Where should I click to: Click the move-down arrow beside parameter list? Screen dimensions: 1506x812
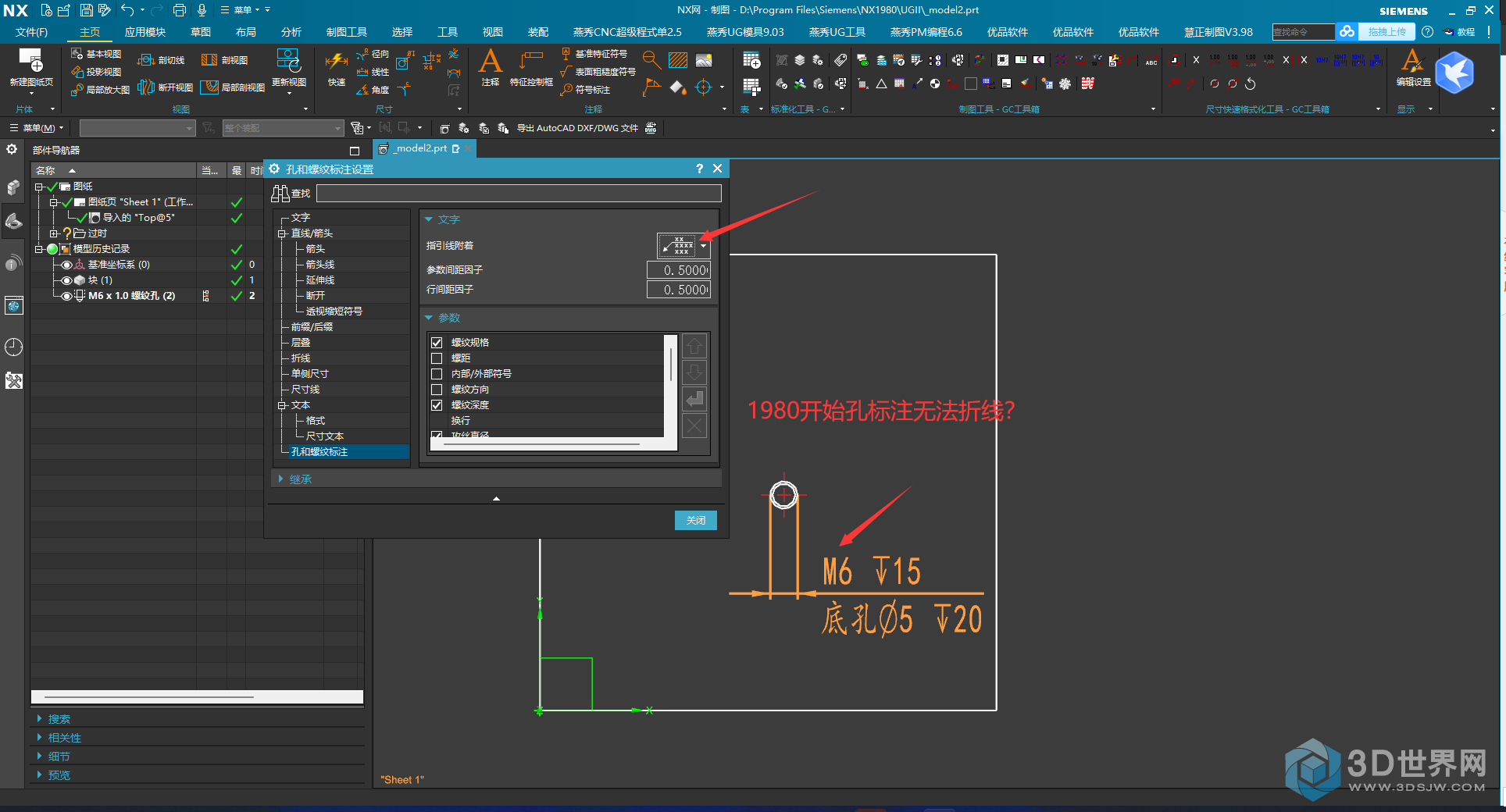pos(694,372)
